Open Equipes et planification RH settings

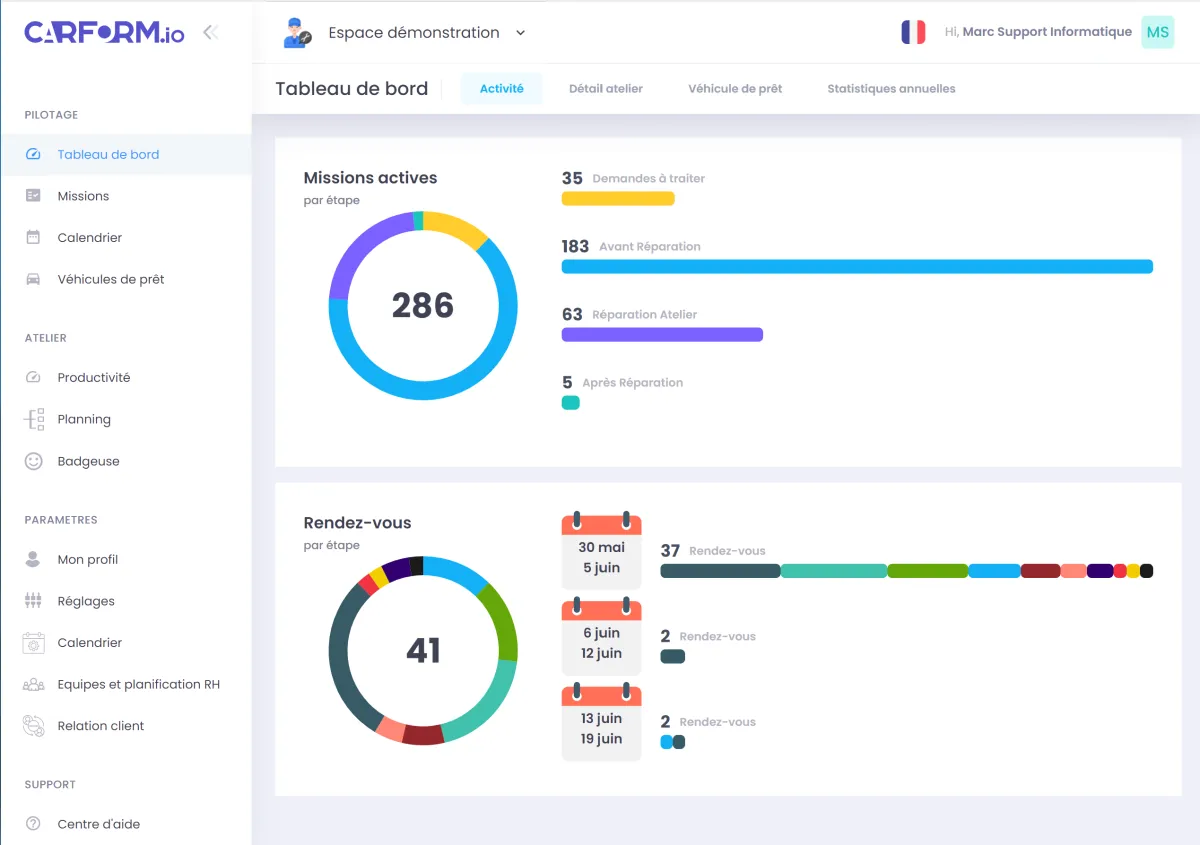[34, 684]
